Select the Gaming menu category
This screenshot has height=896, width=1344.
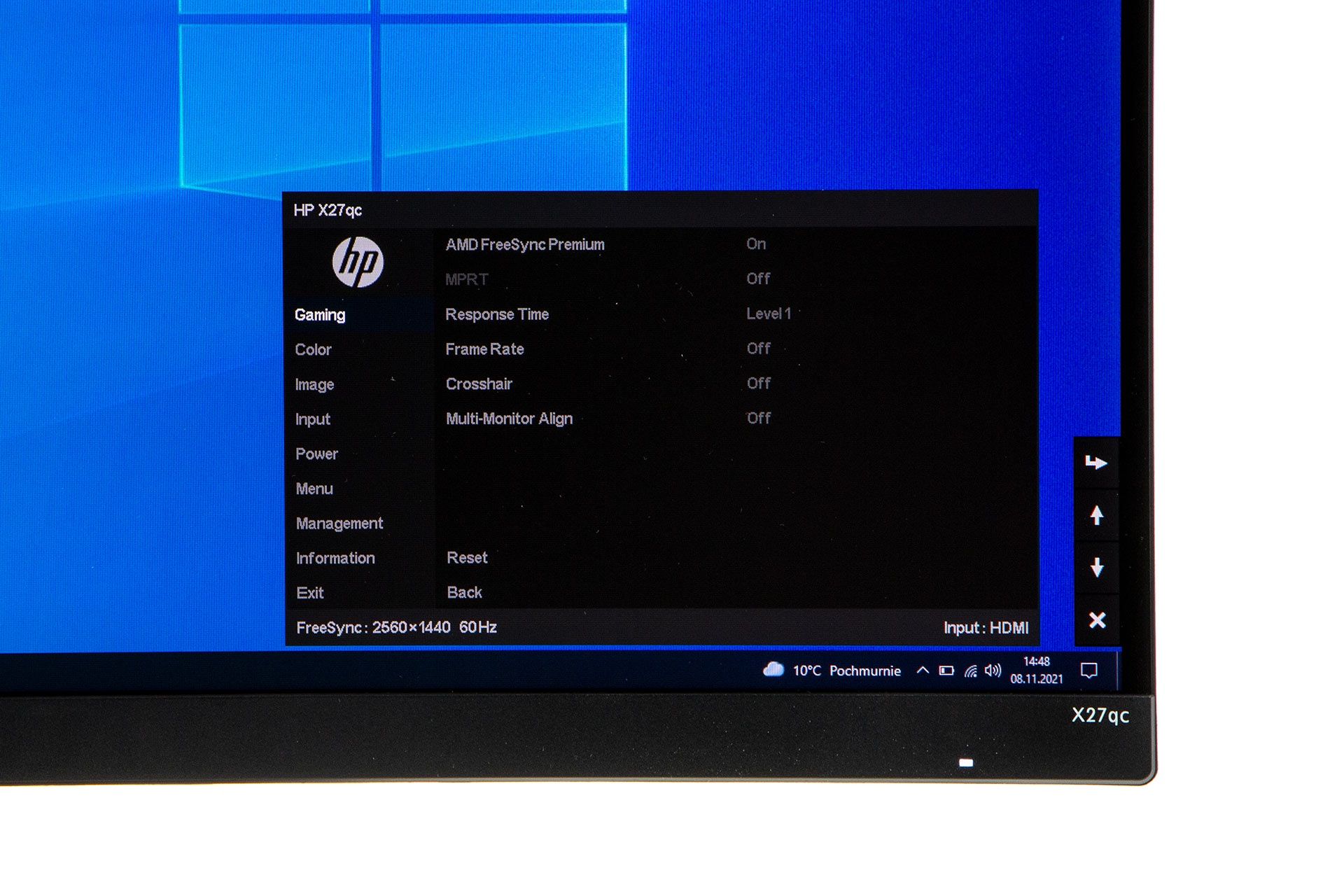coord(320,315)
